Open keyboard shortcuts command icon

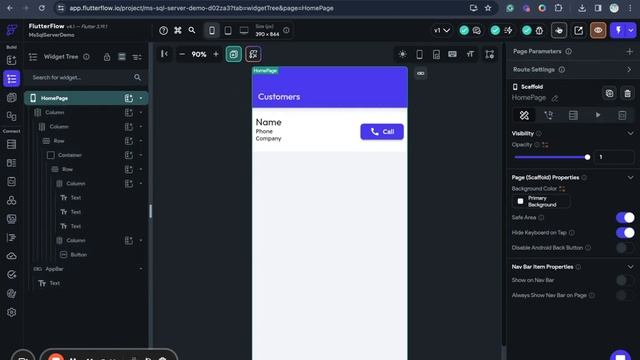[178, 31]
